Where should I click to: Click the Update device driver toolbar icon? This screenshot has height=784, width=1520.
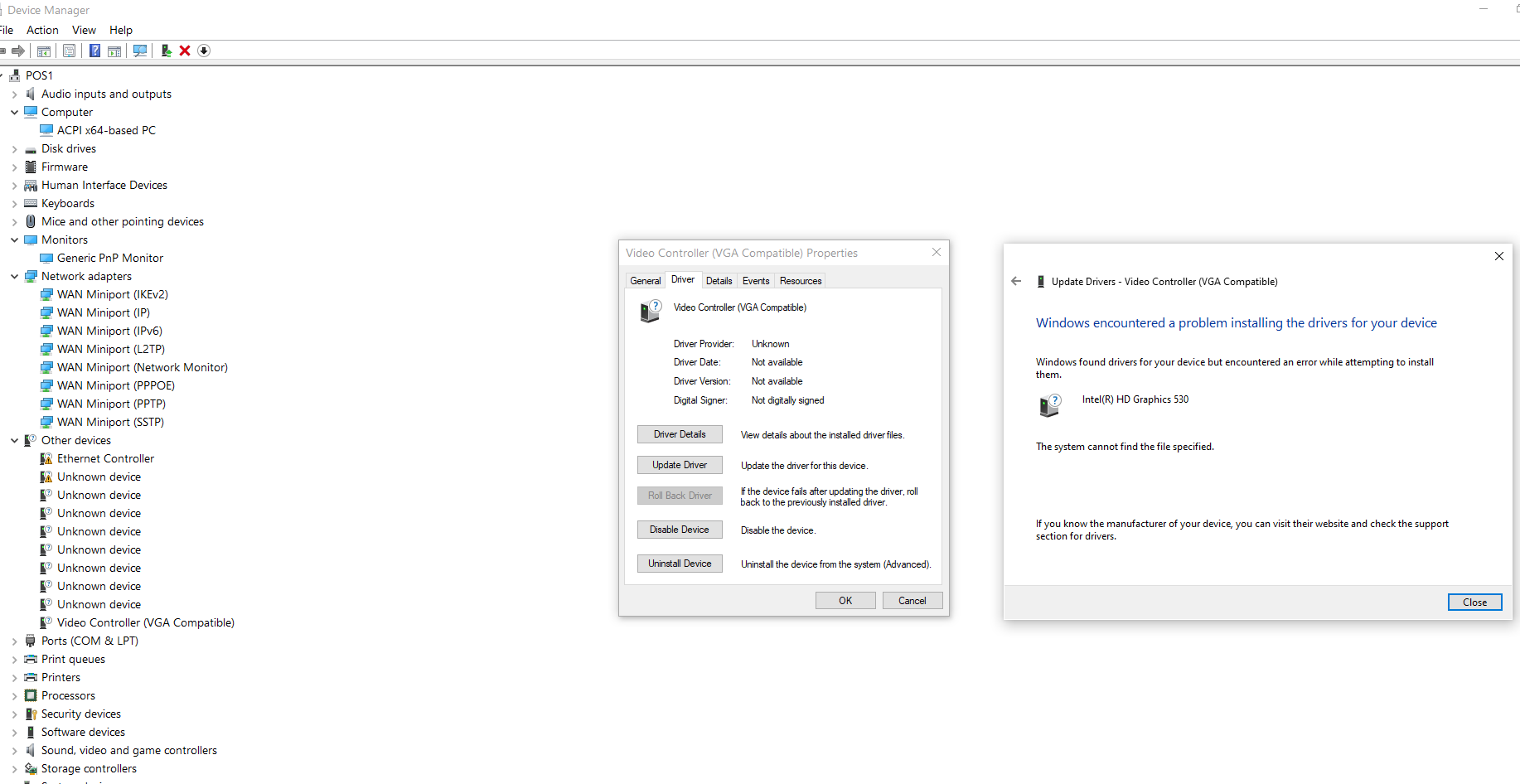(166, 51)
